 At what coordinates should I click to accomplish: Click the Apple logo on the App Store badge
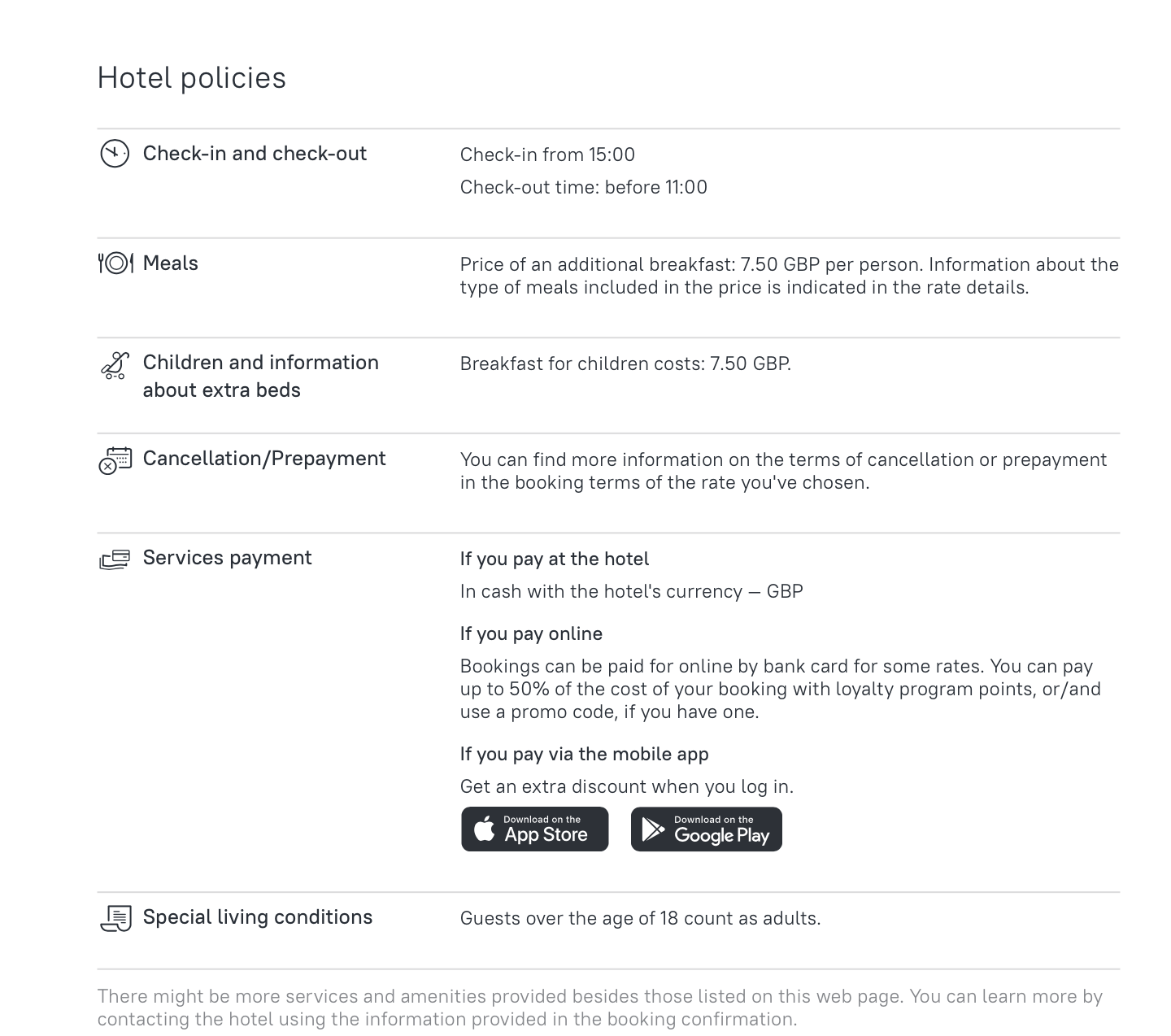(485, 829)
